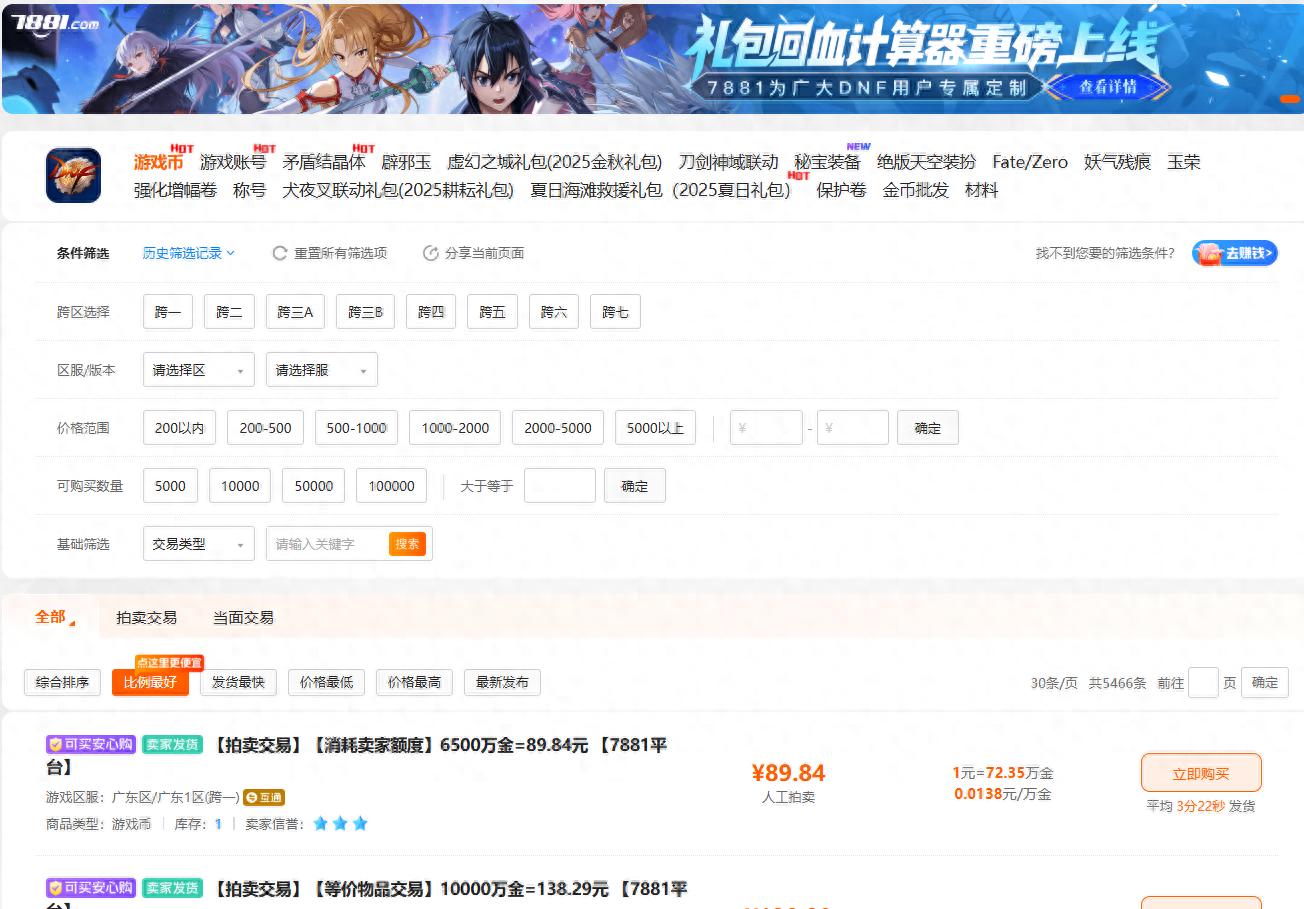
Task: Select the 500-1000 price range filter
Action: point(356,427)
